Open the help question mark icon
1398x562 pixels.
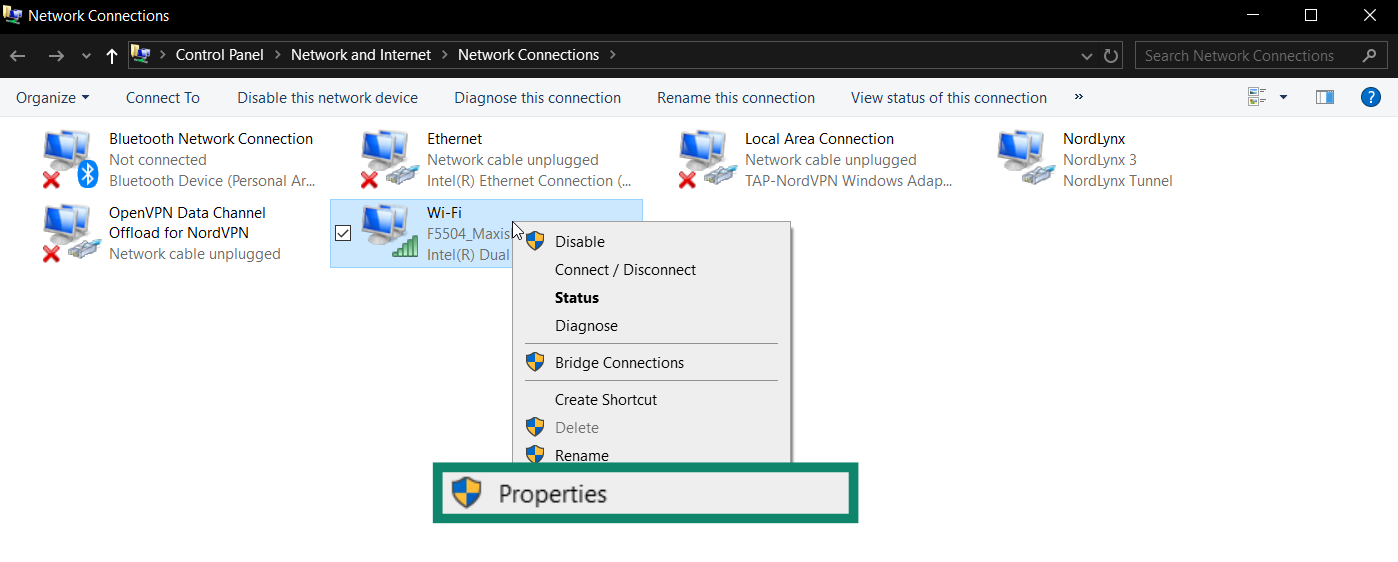(x=1371, y=97)
